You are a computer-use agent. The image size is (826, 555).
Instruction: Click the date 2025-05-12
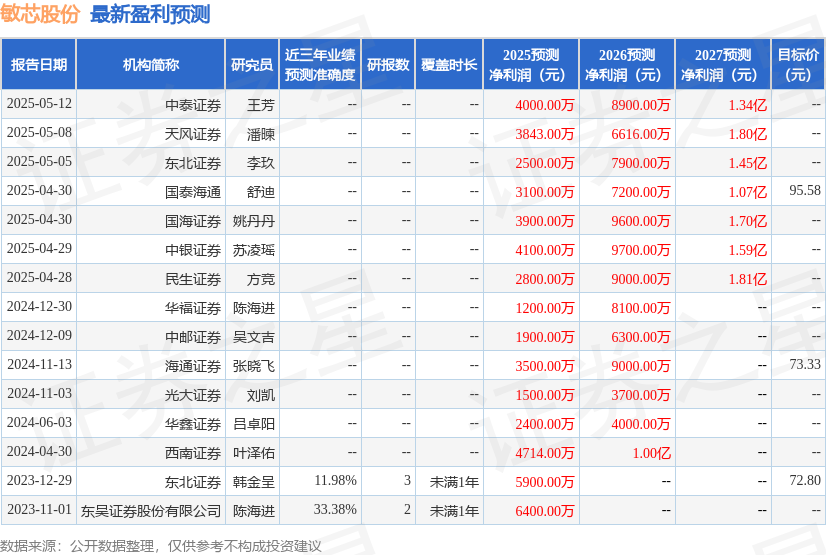39,104
